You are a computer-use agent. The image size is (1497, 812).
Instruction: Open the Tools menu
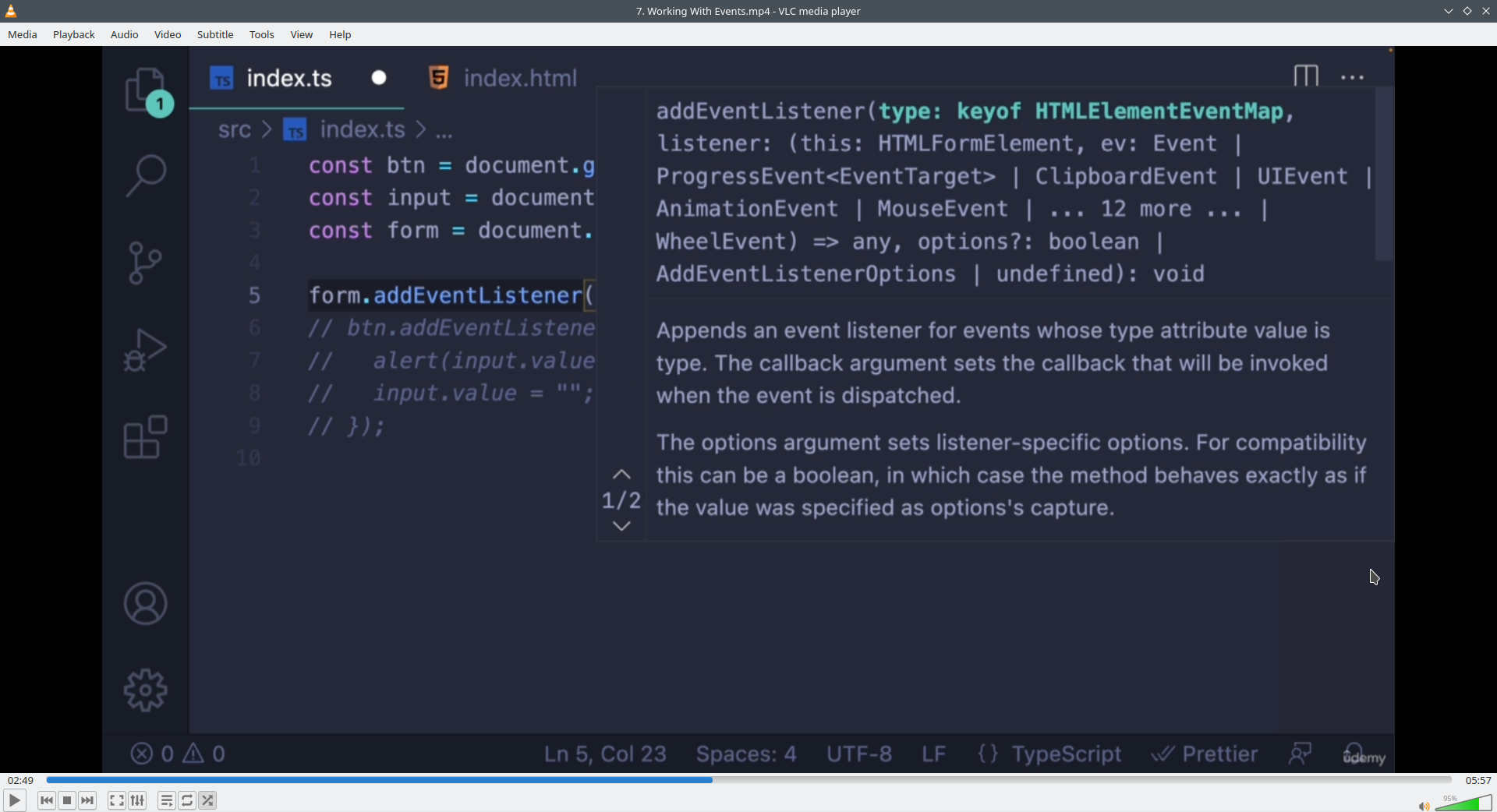click(x=262, y=34)
